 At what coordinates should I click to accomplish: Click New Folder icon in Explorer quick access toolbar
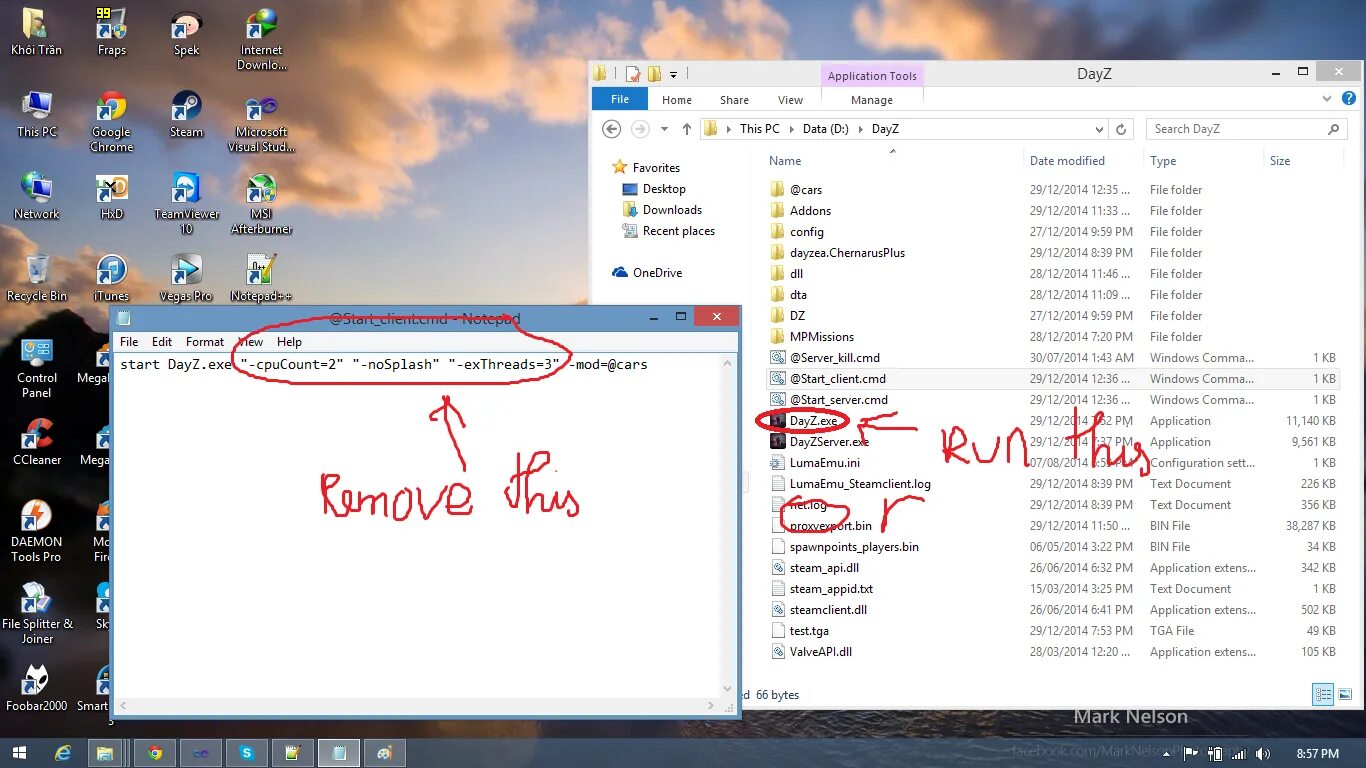pos(655,74)
